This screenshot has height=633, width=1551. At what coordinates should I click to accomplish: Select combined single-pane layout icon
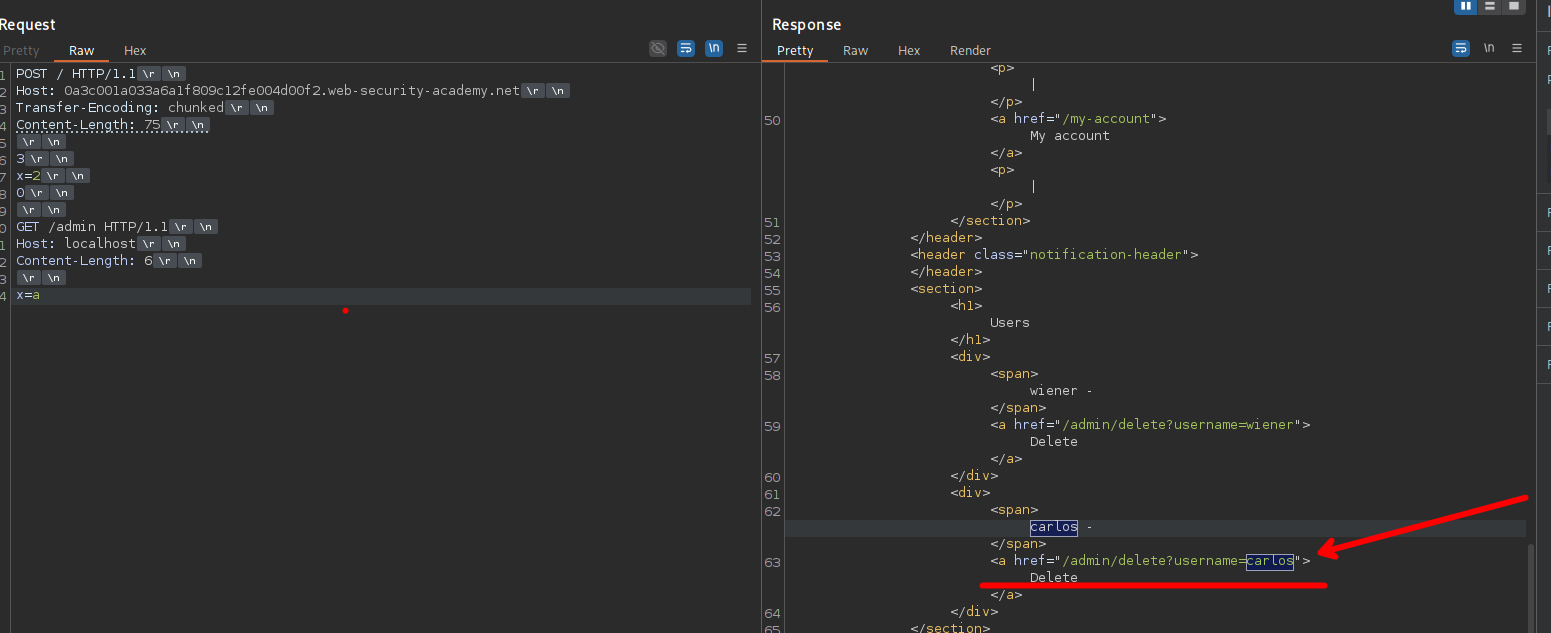[1514, 6]
